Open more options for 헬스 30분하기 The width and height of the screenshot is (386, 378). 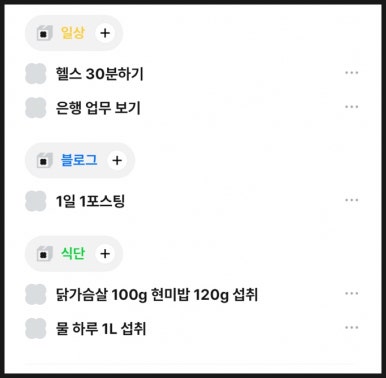pyautogui.click(x=352, y=73)
